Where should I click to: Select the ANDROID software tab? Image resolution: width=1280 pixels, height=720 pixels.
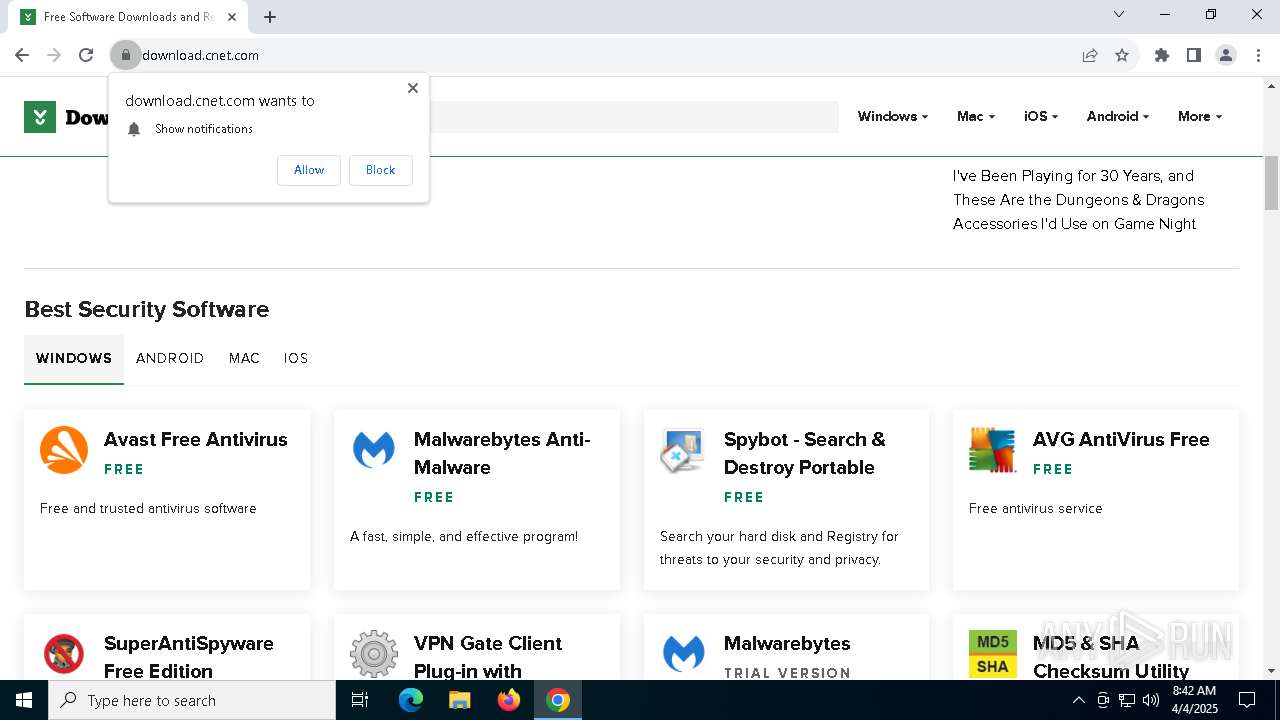(170, 358)
